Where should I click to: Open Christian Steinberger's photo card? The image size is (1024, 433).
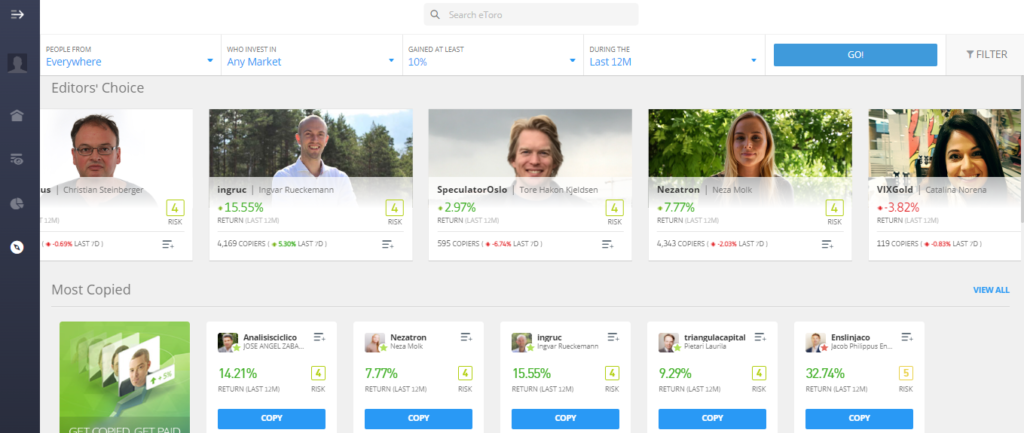[x=117, y=144]
